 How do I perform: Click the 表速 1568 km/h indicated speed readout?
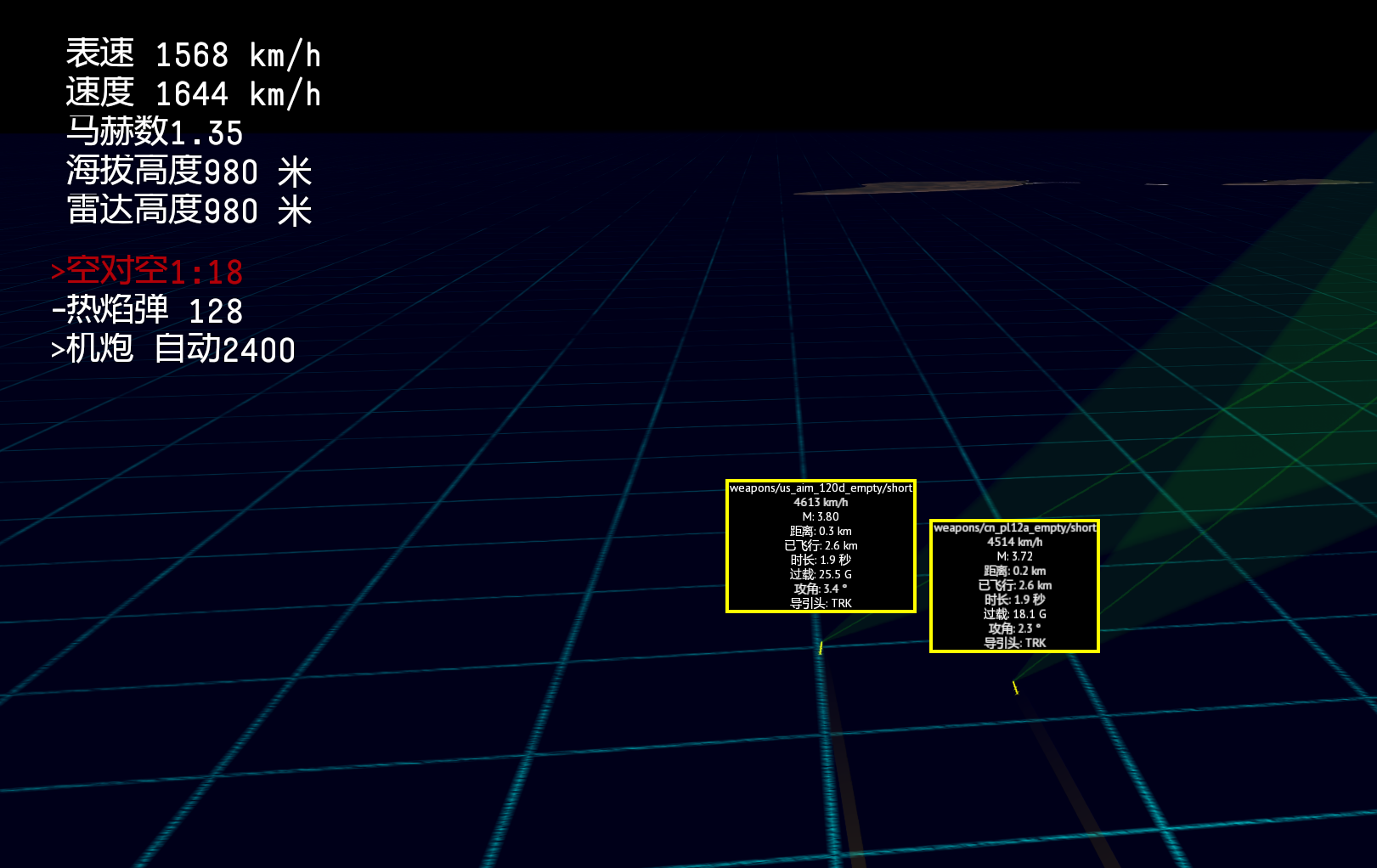tap(194, 55)
